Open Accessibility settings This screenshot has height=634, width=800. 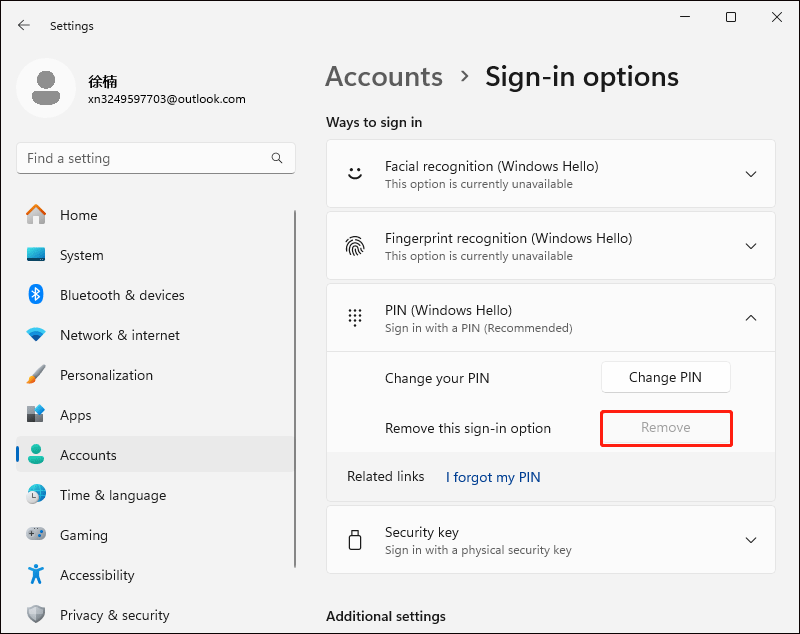(x=155, y=574)
